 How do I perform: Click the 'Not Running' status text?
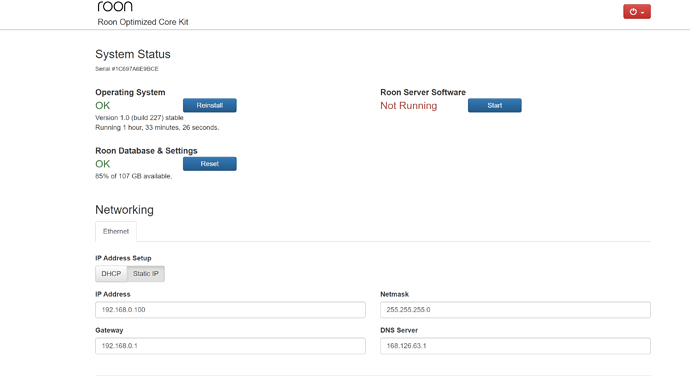coord(408,106)
